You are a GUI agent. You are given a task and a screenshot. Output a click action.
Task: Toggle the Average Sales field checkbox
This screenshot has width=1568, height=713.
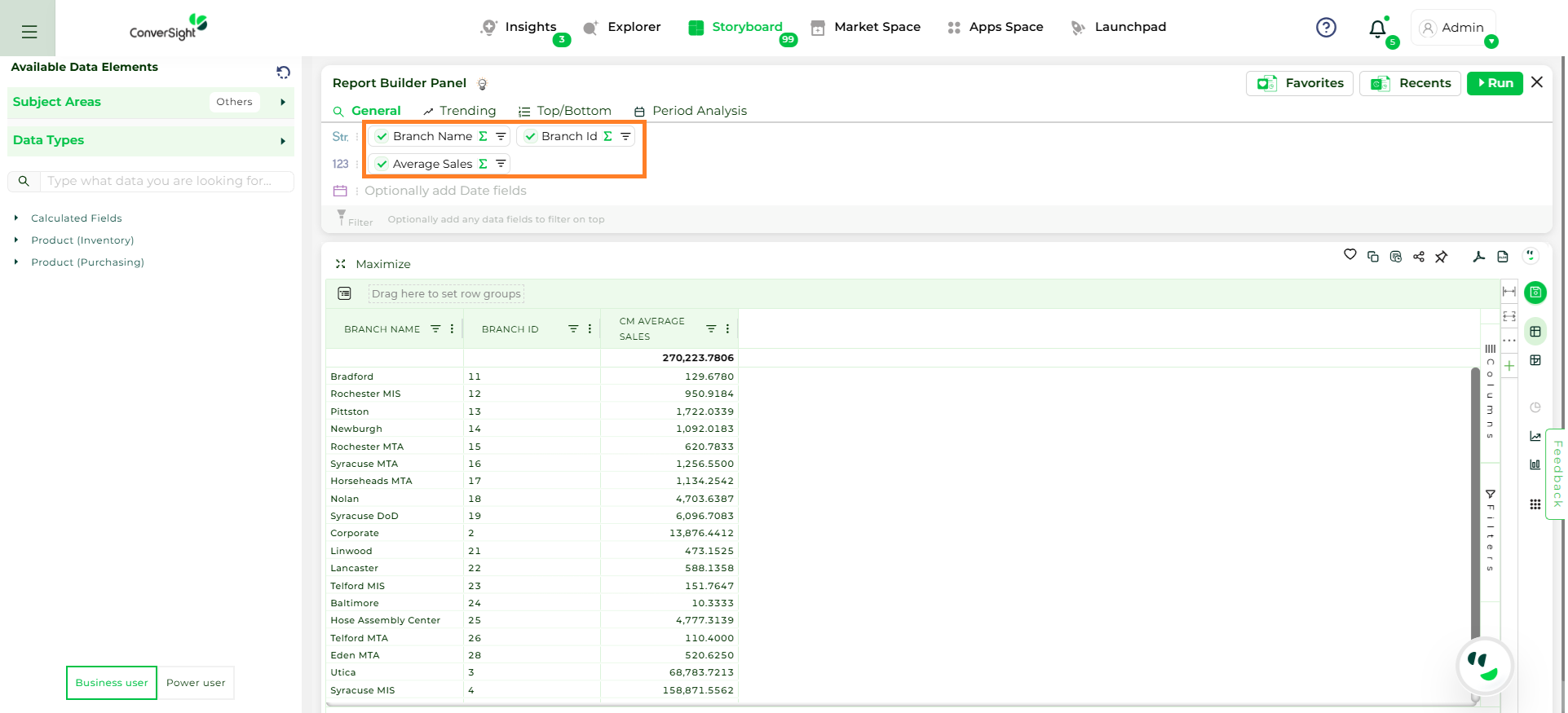click(382, 165)
